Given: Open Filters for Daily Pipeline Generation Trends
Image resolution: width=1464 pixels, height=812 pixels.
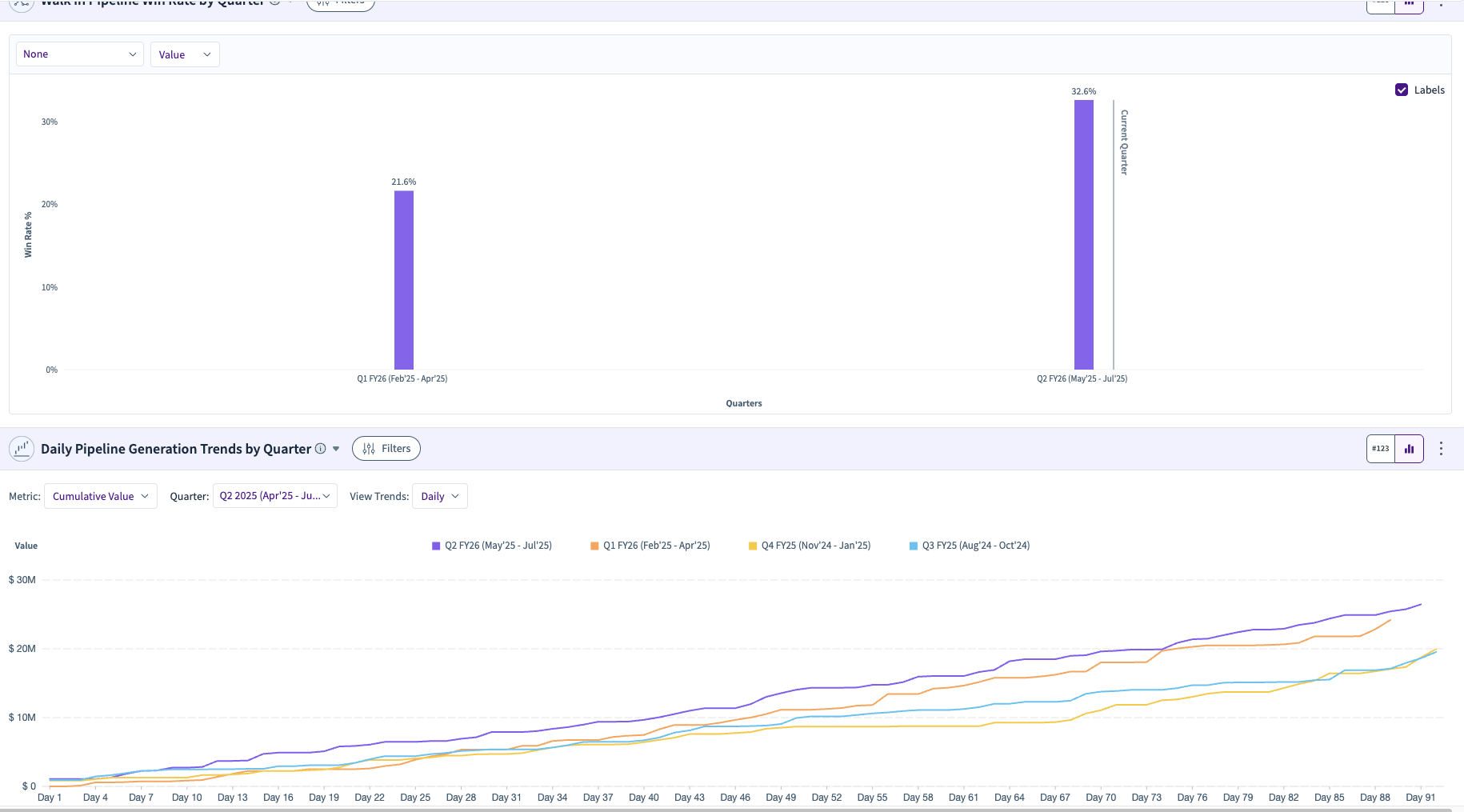Looking at the screenshot, I should click(386, 449).
